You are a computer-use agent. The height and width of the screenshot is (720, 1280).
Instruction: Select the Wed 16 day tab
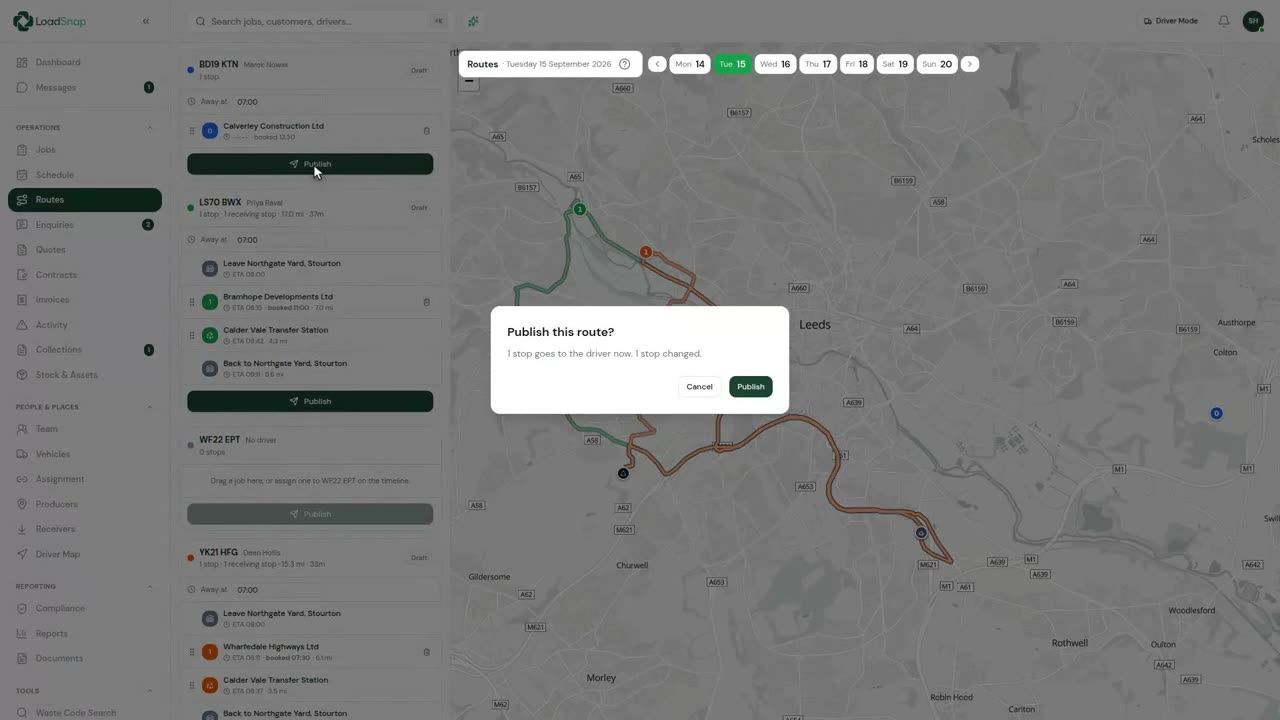[x=775, y=64]
